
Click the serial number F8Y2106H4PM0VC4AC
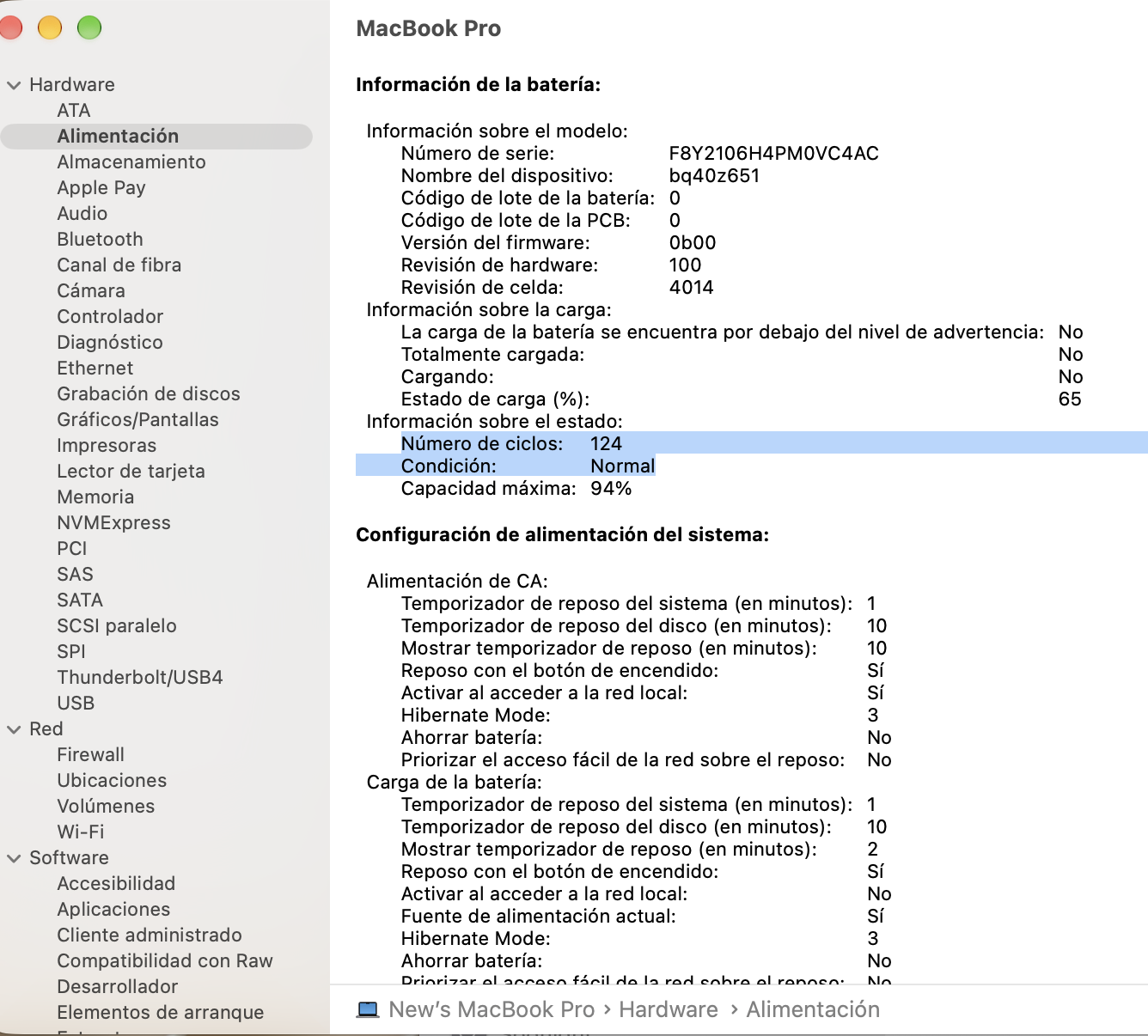coord(773,153)
